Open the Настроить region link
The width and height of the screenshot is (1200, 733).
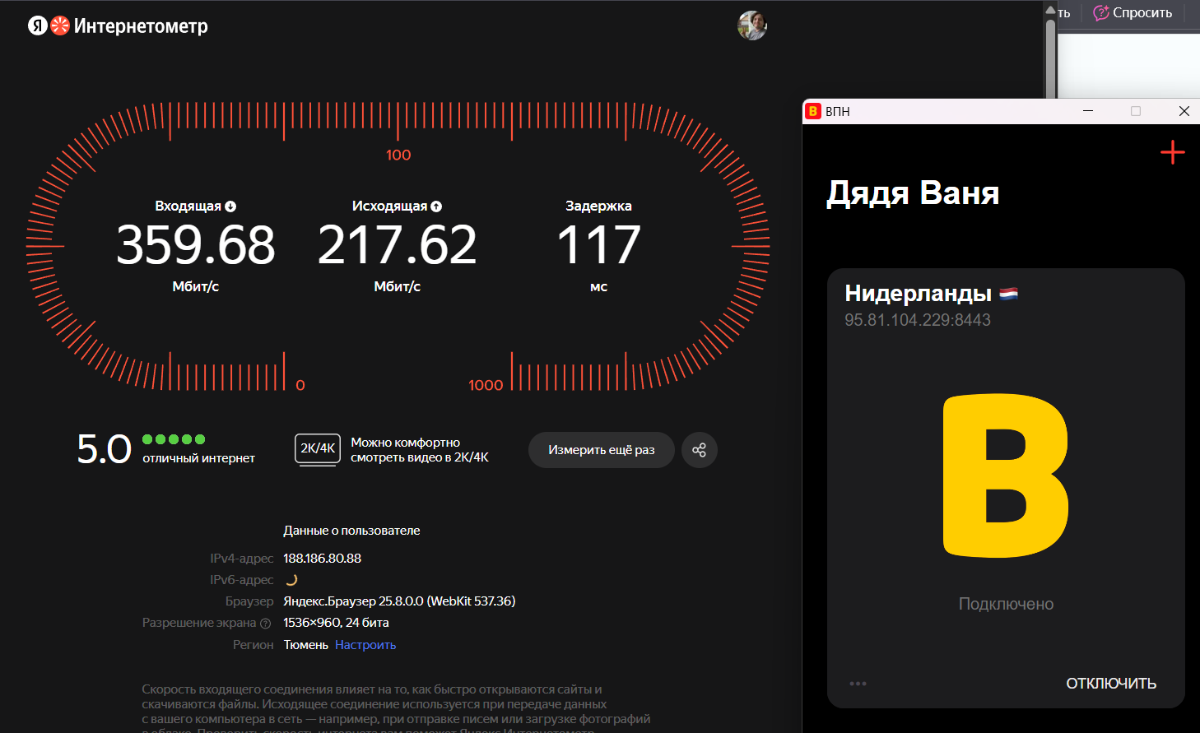365,645
